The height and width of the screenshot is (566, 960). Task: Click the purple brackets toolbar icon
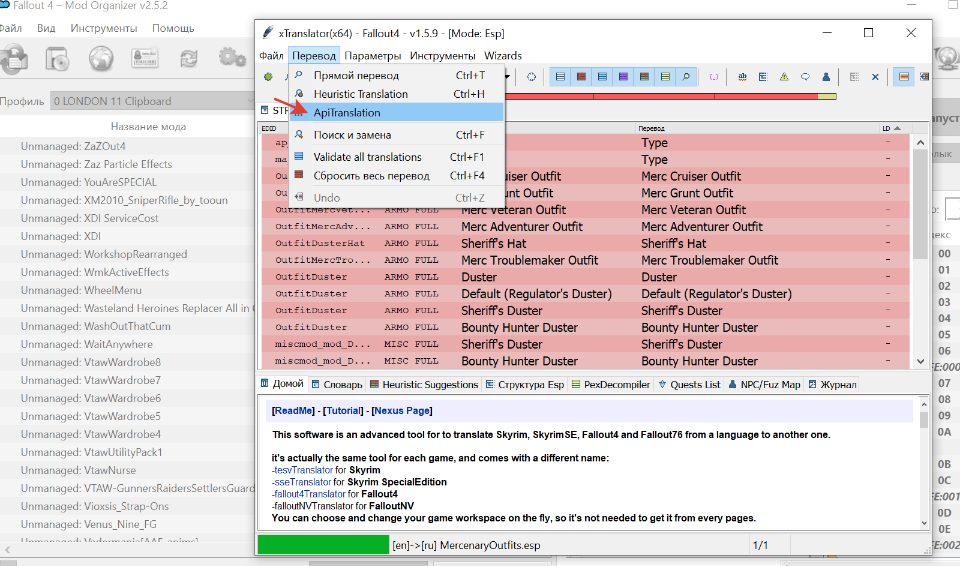714,76
